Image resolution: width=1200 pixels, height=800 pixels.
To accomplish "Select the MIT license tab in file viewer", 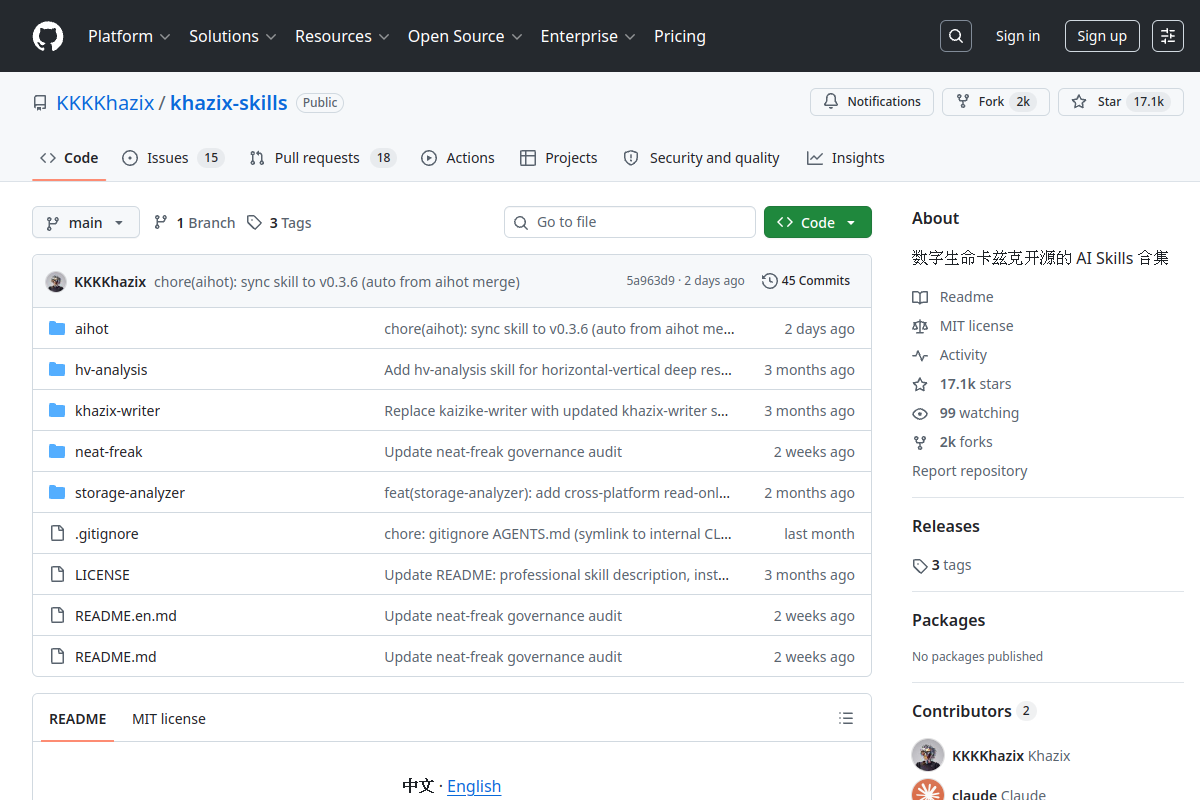I will click(169, 719).
